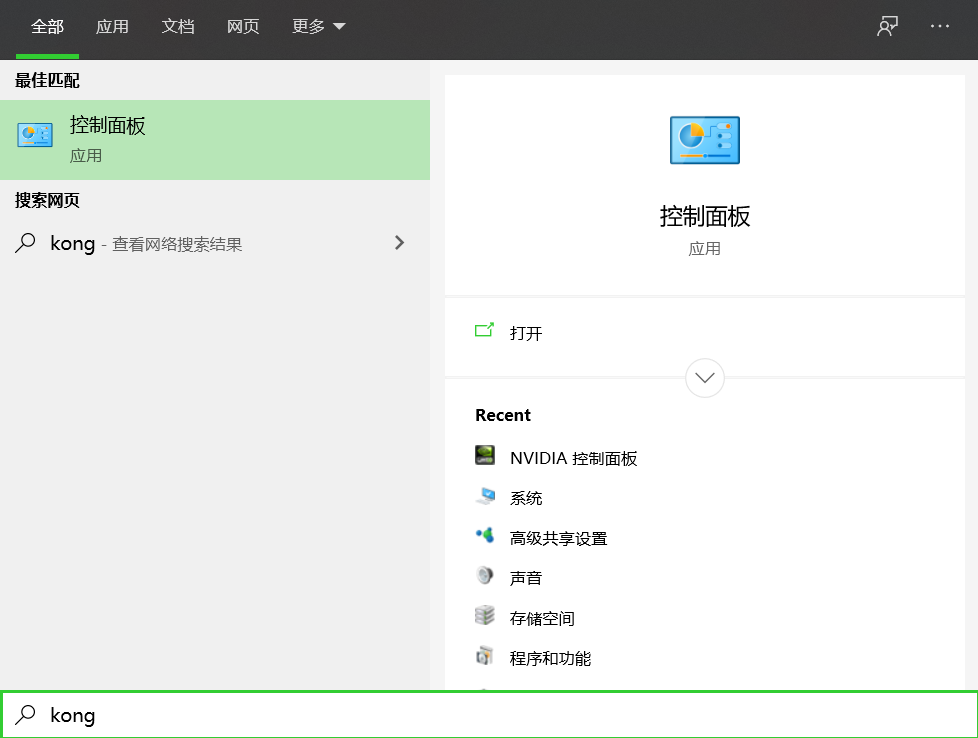978x738 pixels.
Task: Click the ellipsis options icon
Action: [938, 26]
